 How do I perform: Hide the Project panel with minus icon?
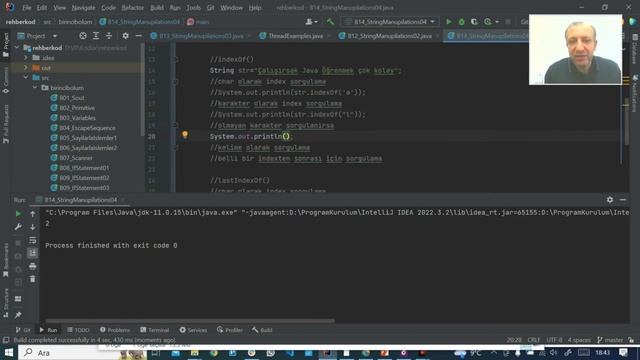138,36
